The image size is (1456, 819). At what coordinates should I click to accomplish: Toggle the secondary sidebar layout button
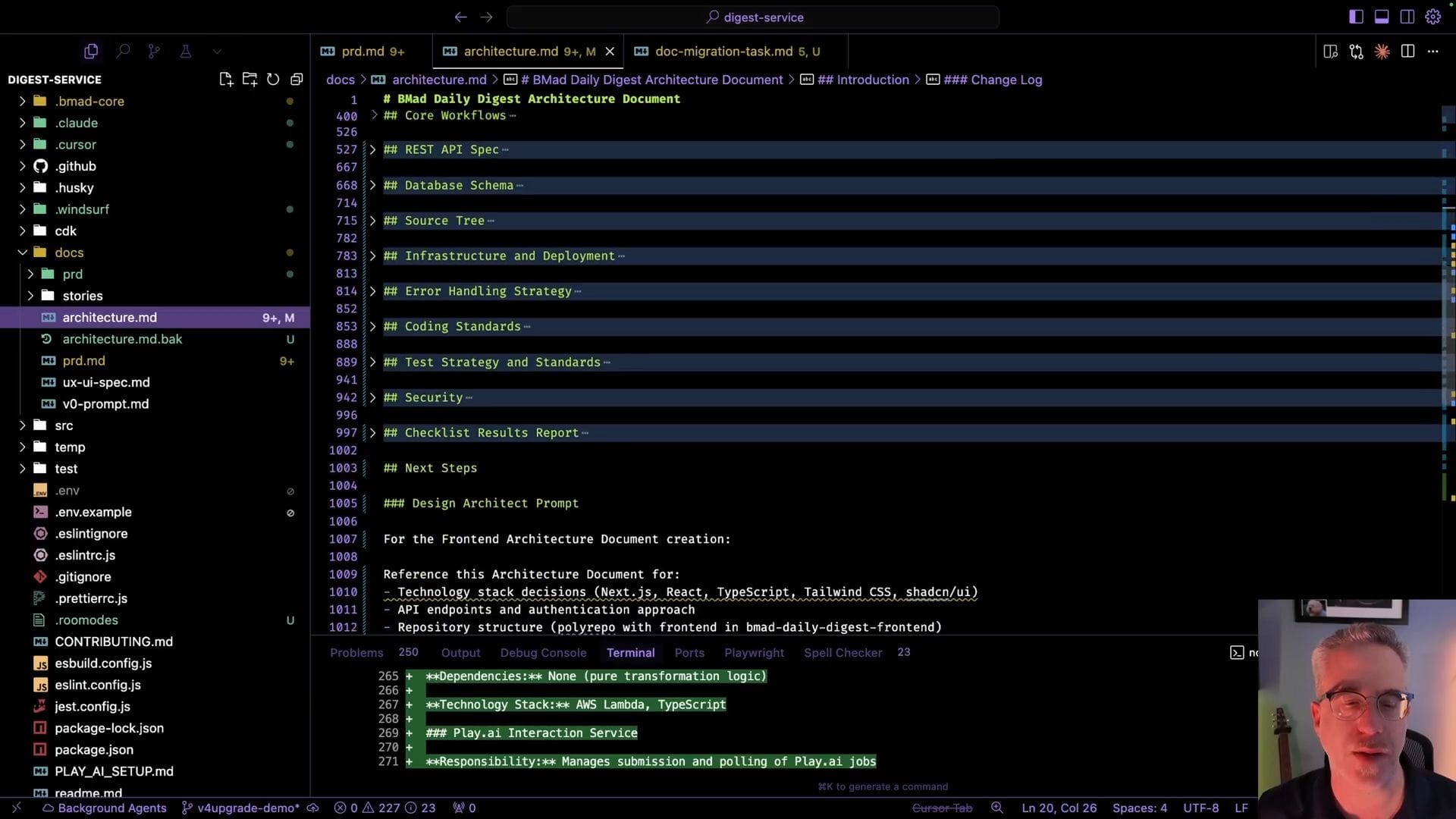point(1407,17)
